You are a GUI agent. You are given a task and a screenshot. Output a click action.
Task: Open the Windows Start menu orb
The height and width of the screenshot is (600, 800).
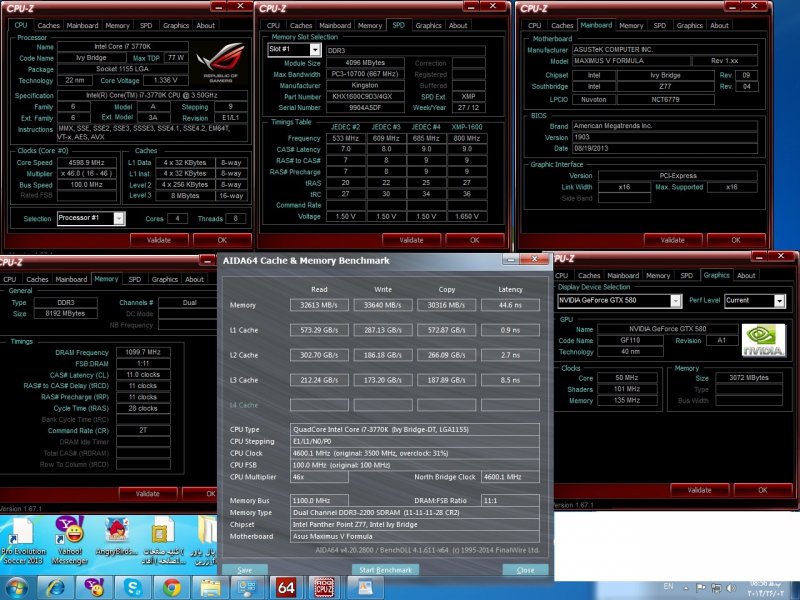(x=16, y=587)
